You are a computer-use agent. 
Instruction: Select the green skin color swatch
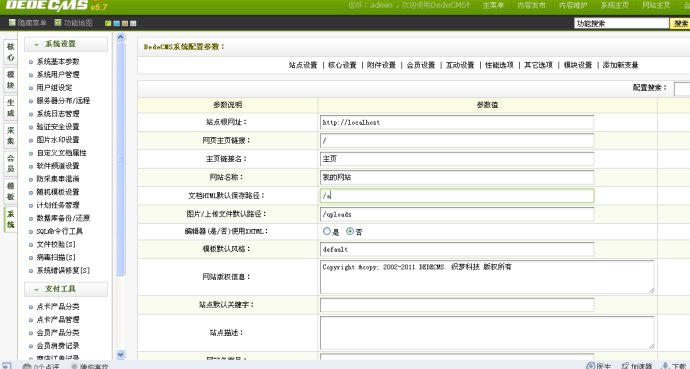point(108,24)
